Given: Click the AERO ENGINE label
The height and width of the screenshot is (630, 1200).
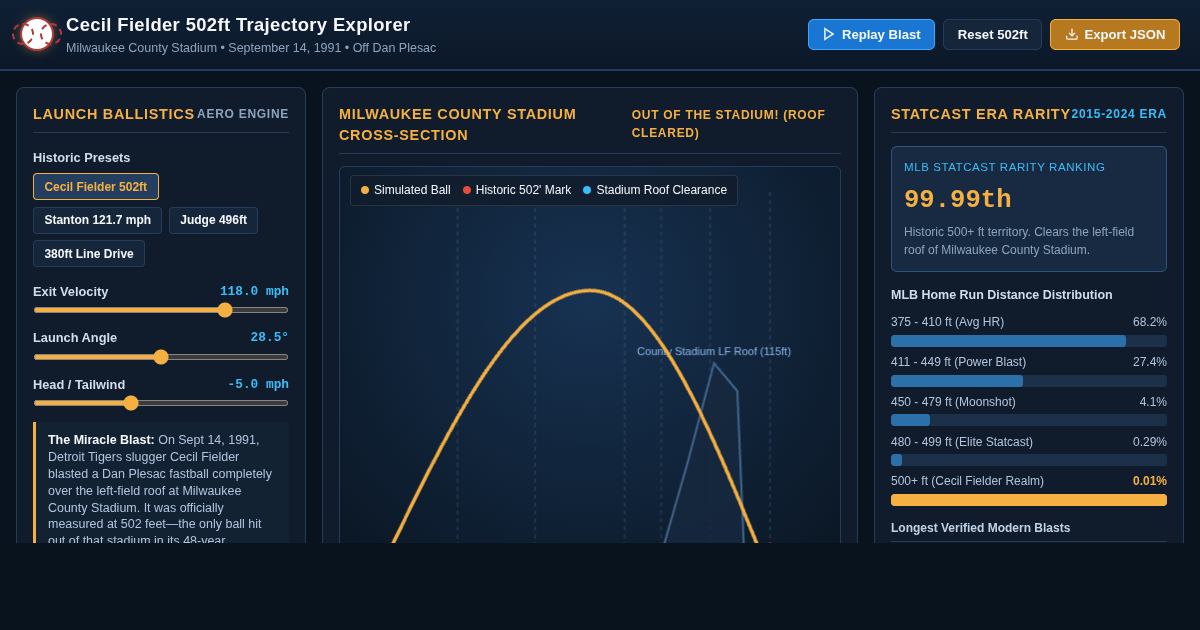Looking at the screenshot, I should pyautogui.click(x=243, y=114).
